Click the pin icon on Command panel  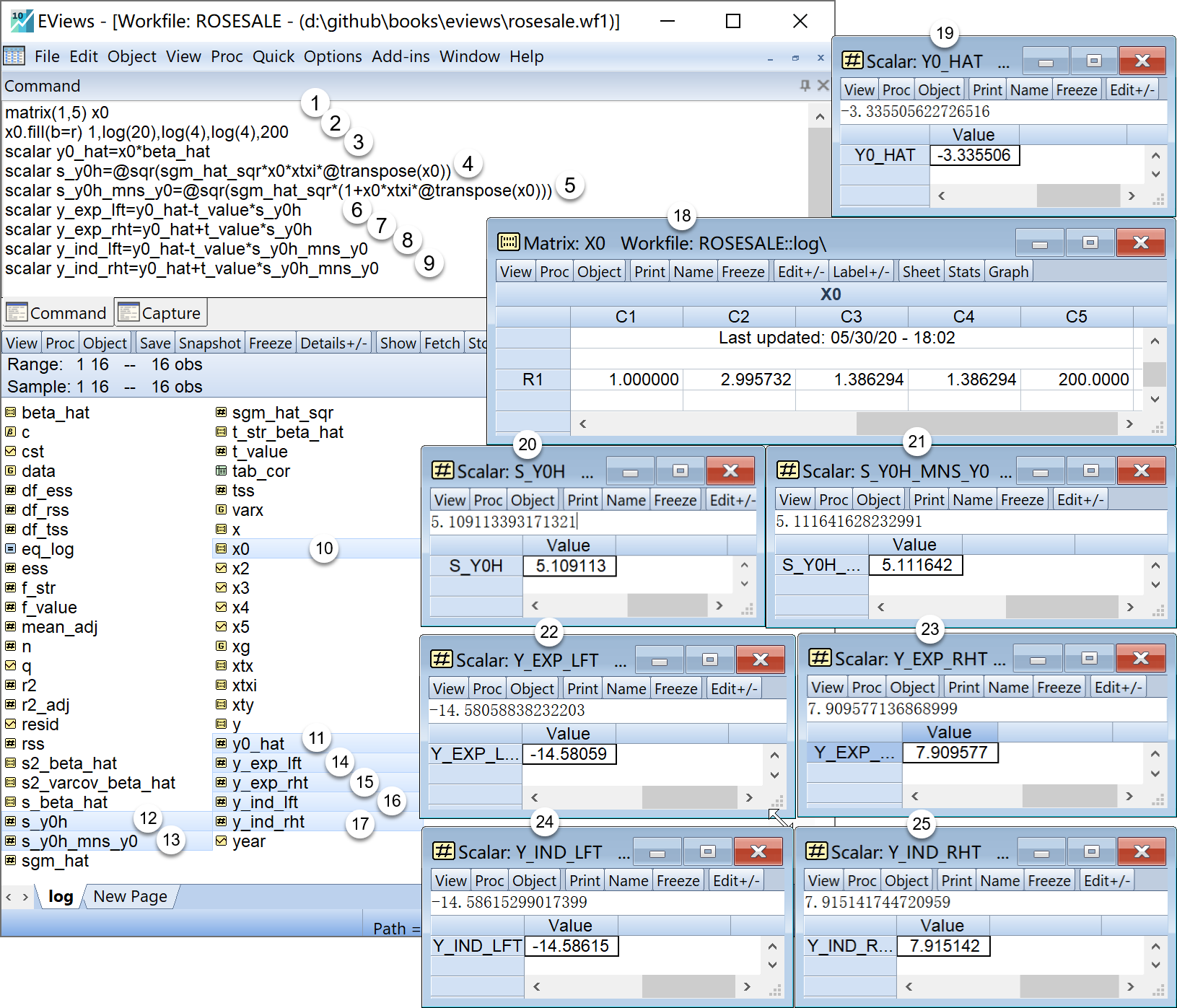(805, 86)
